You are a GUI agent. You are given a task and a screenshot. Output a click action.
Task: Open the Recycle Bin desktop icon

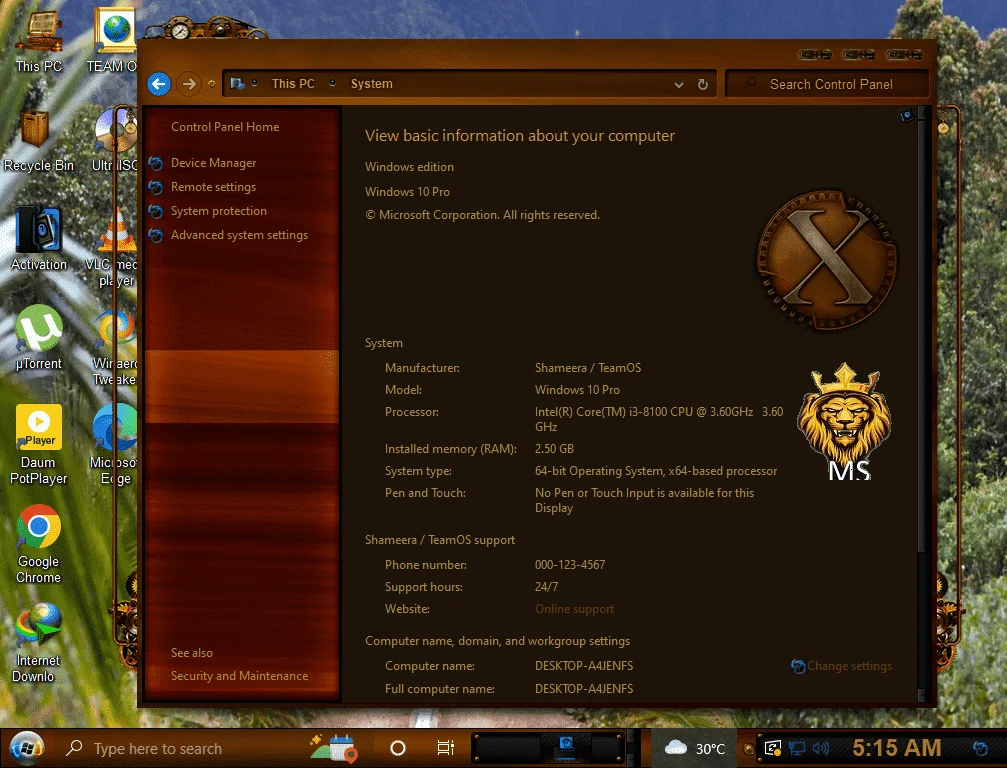pos(39,140)
